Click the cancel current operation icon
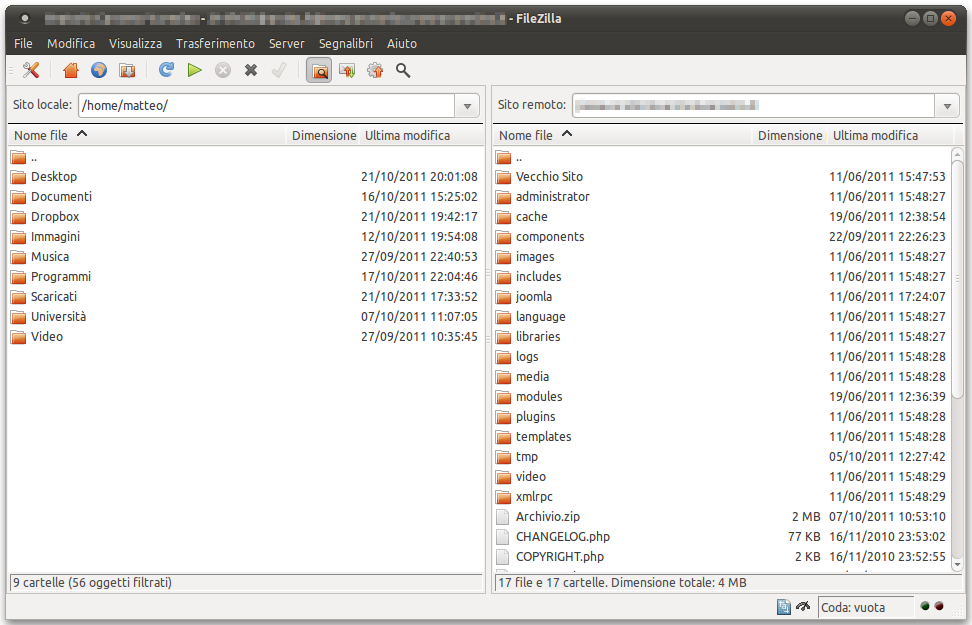 tap(223, 70)
